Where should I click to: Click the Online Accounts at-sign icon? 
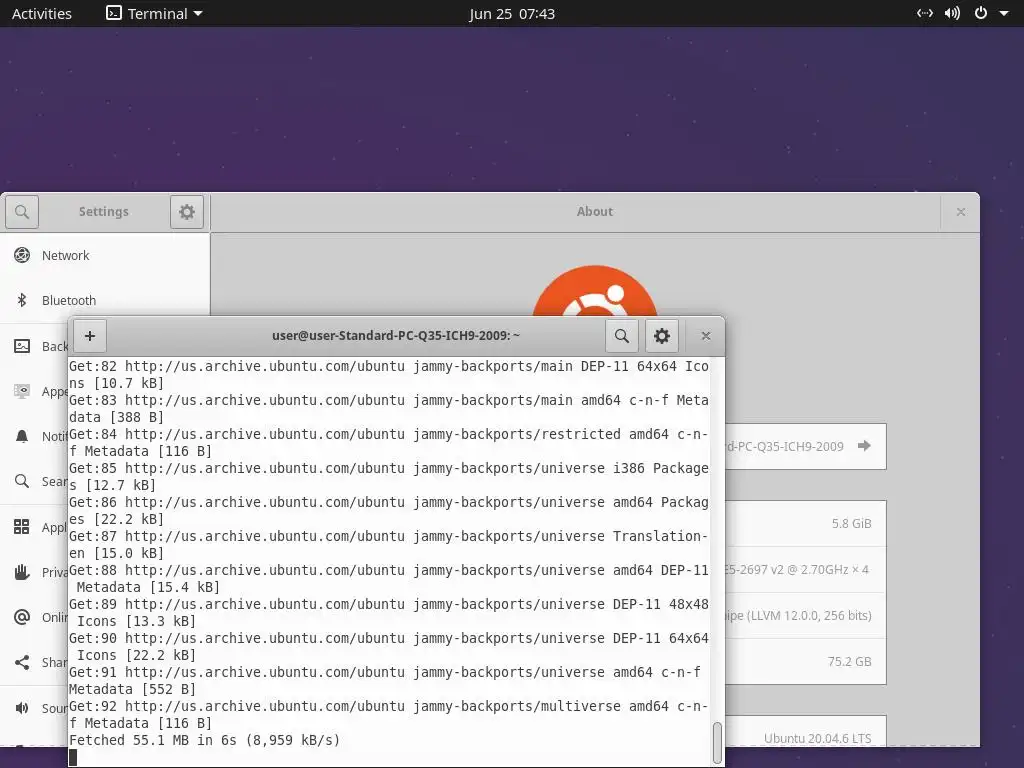pos(22,617)
